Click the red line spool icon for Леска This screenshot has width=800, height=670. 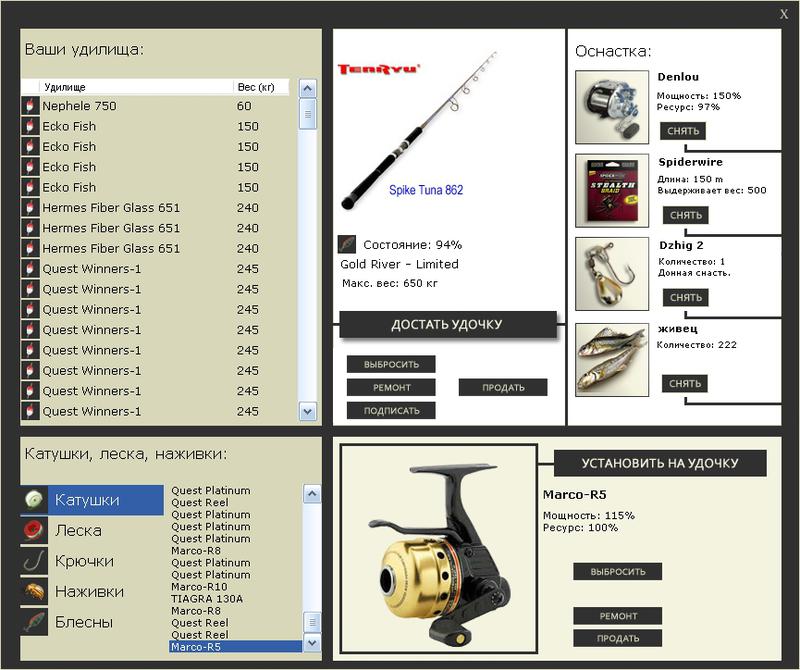pos(34,530)
